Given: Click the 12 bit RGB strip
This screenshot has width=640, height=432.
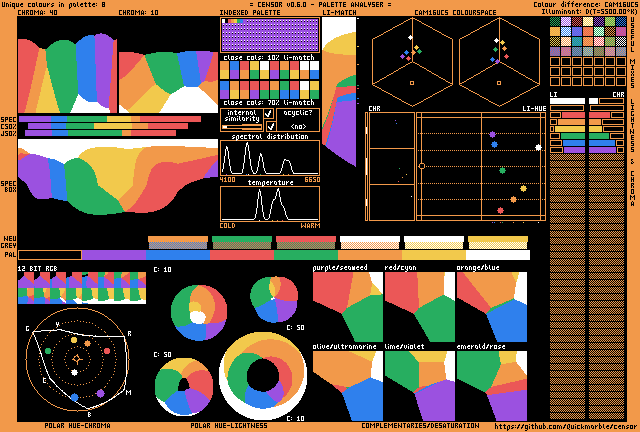Looking at the screenshot, I should click(82, 288).
